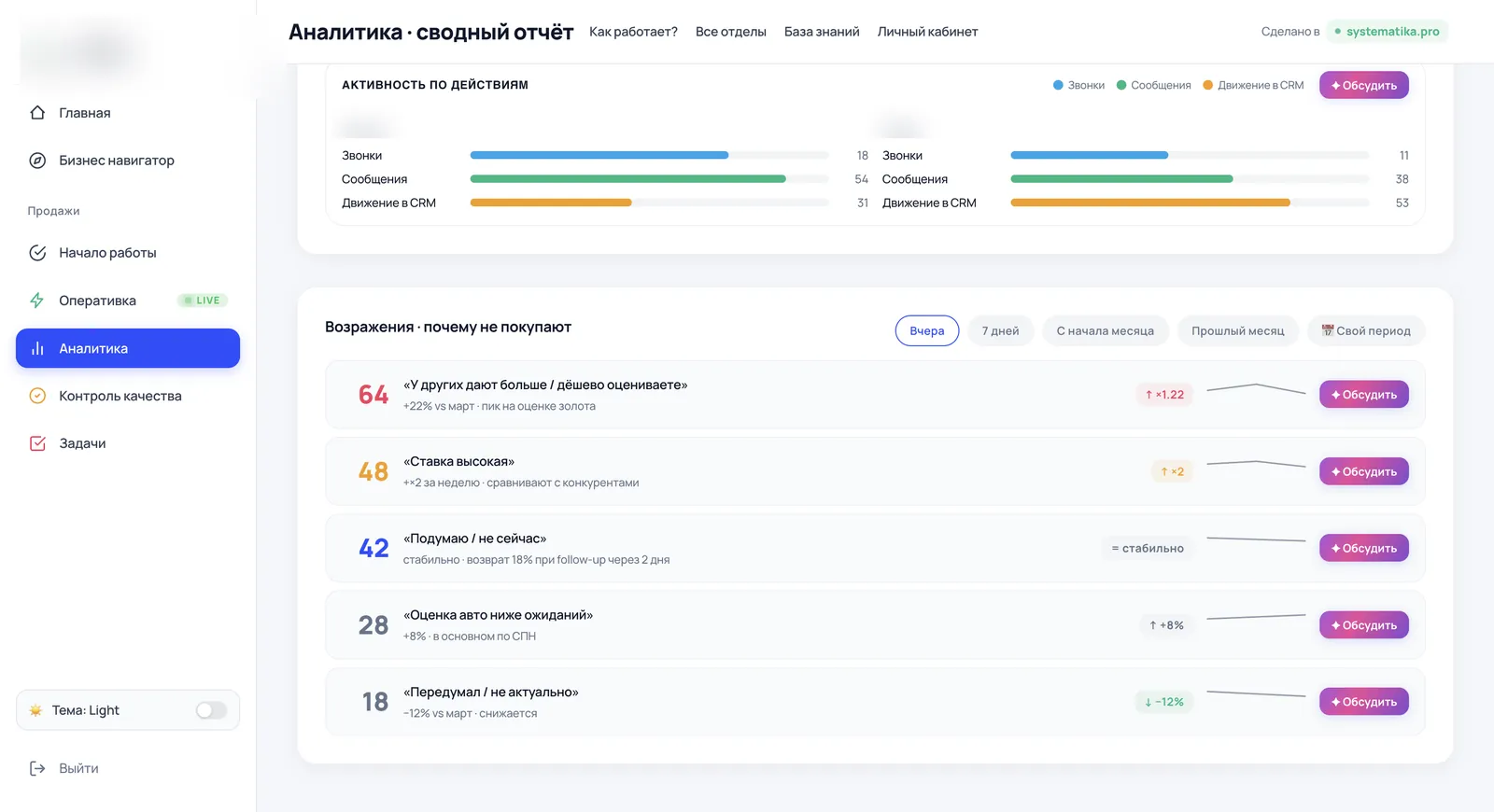This screenshot has width=1494, height=812.
Task: Open the Свой период date picker
Action: (x=1366, y=330)
